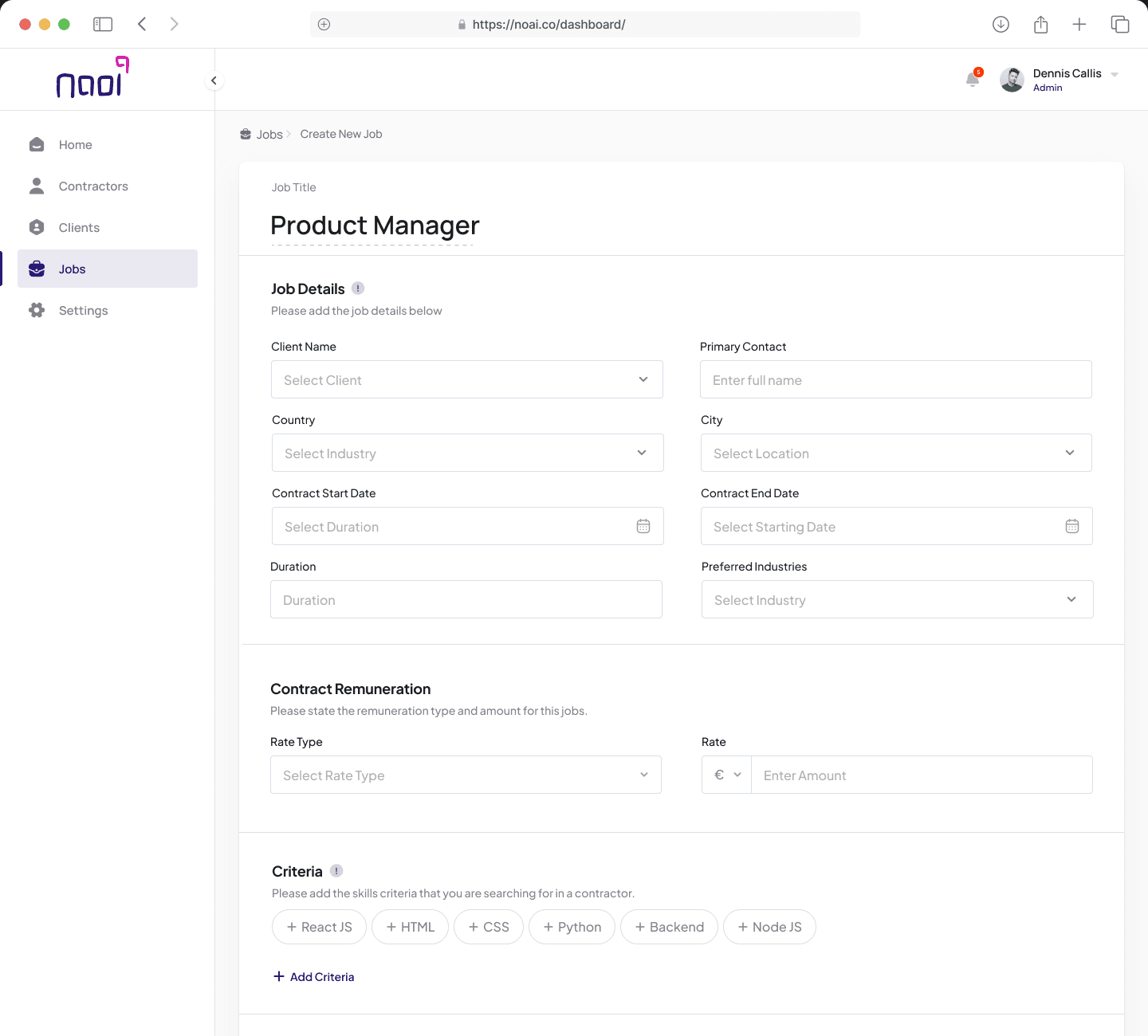The height and width of the screenshot is (1036, 1148).
Task: Open Contractors in the sidebar
Action: 108,186
